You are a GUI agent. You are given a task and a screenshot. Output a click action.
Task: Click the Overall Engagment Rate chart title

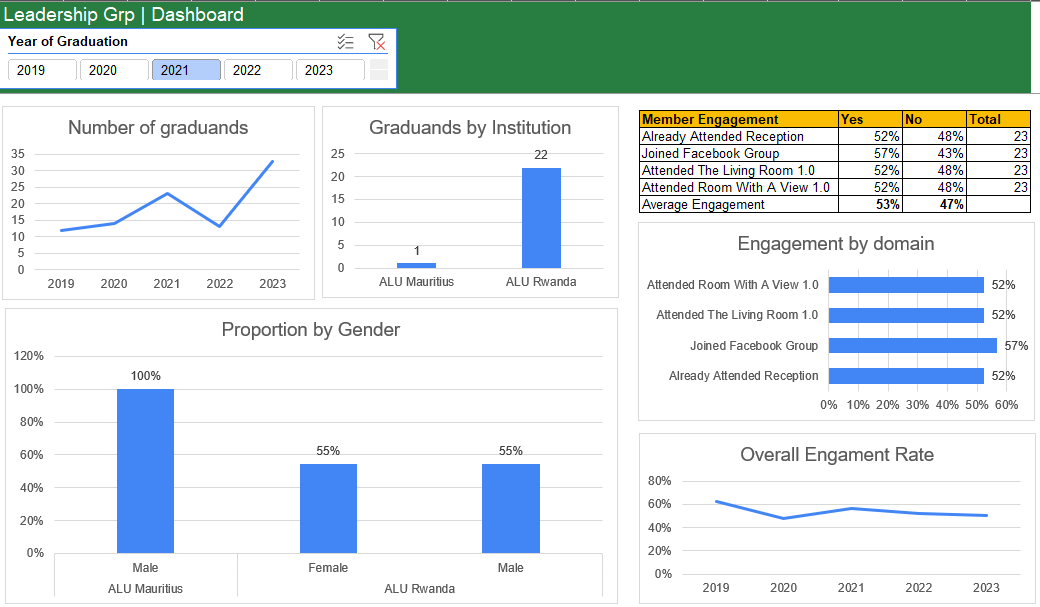(837, 455)
